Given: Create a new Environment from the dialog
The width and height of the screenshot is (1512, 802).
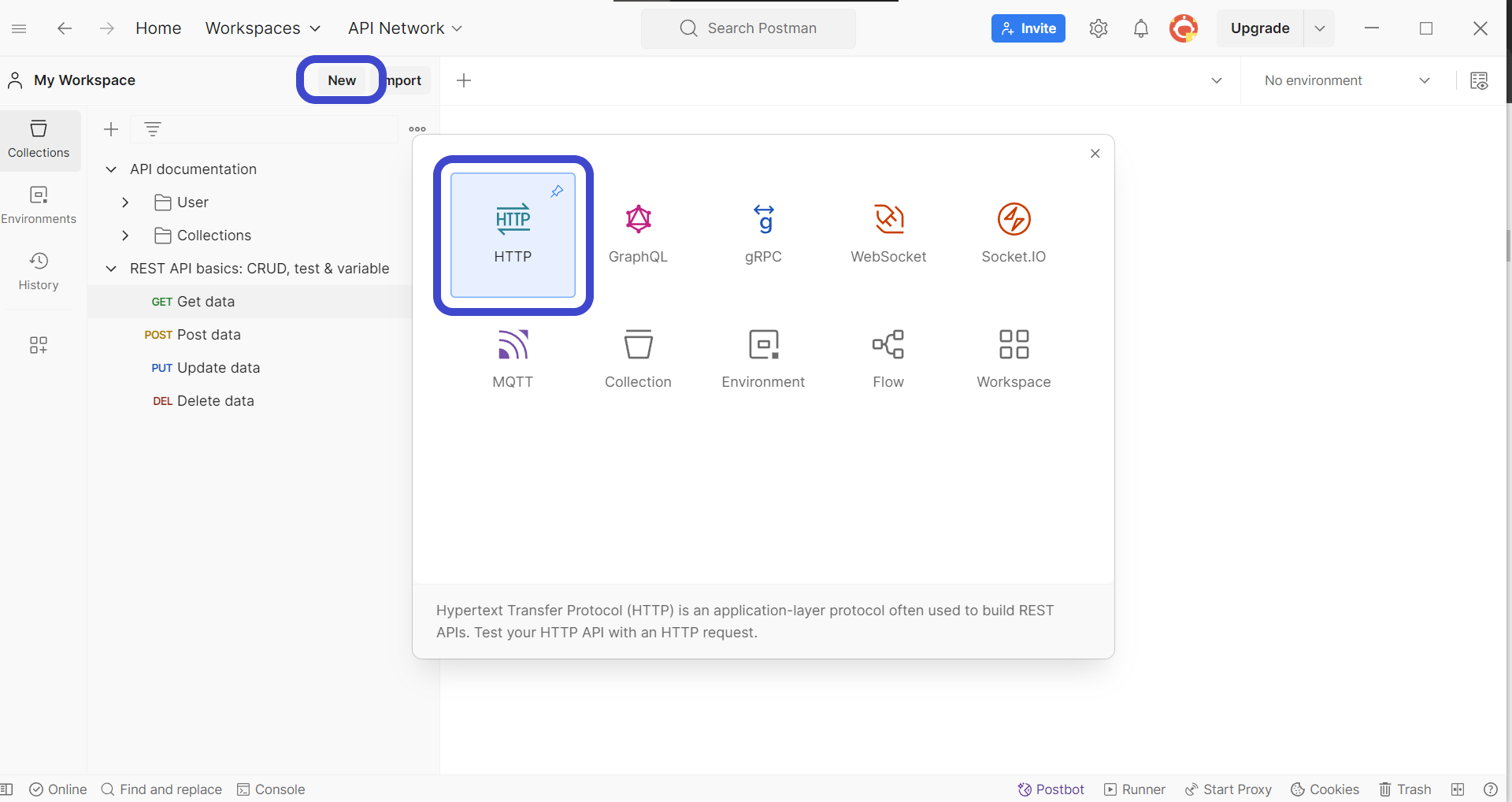Looking at the screenshot, I should [x=763, y=359].
